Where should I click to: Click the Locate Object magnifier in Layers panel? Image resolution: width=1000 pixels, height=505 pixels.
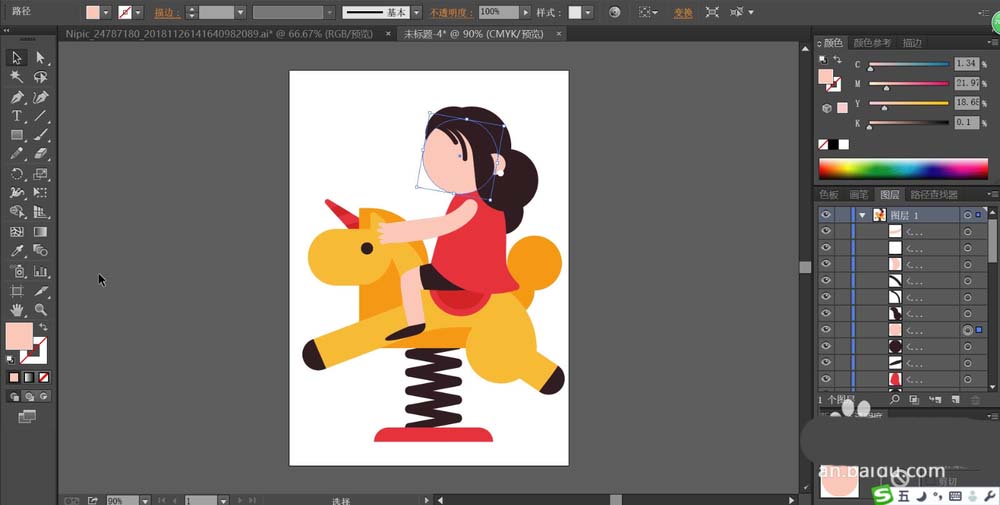pyautogui.click(x=895, y=400)
